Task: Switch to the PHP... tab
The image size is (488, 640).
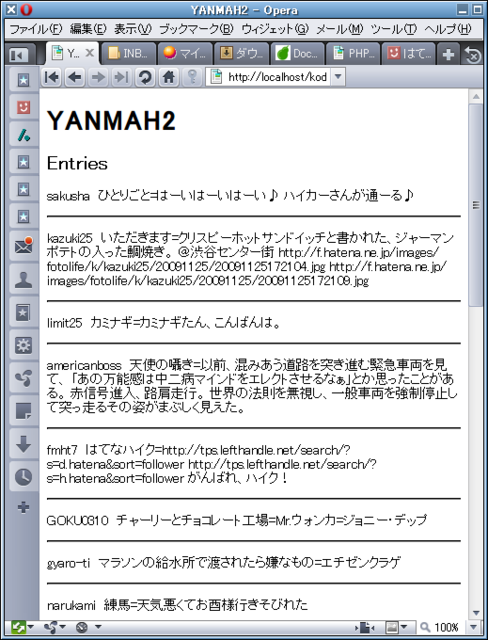Action: click(353, 53)
